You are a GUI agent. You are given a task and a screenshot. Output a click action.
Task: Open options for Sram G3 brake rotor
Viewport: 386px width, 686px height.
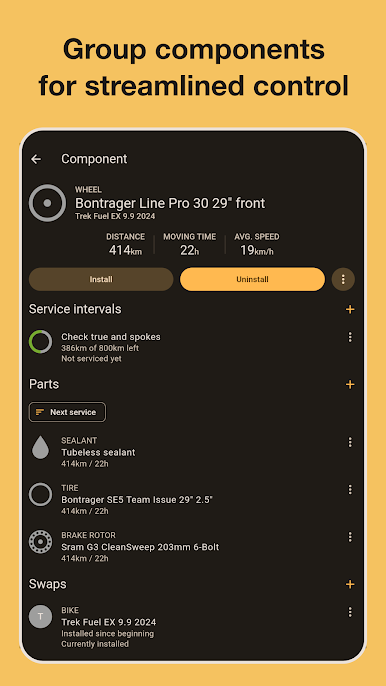[x=350, y=537]
